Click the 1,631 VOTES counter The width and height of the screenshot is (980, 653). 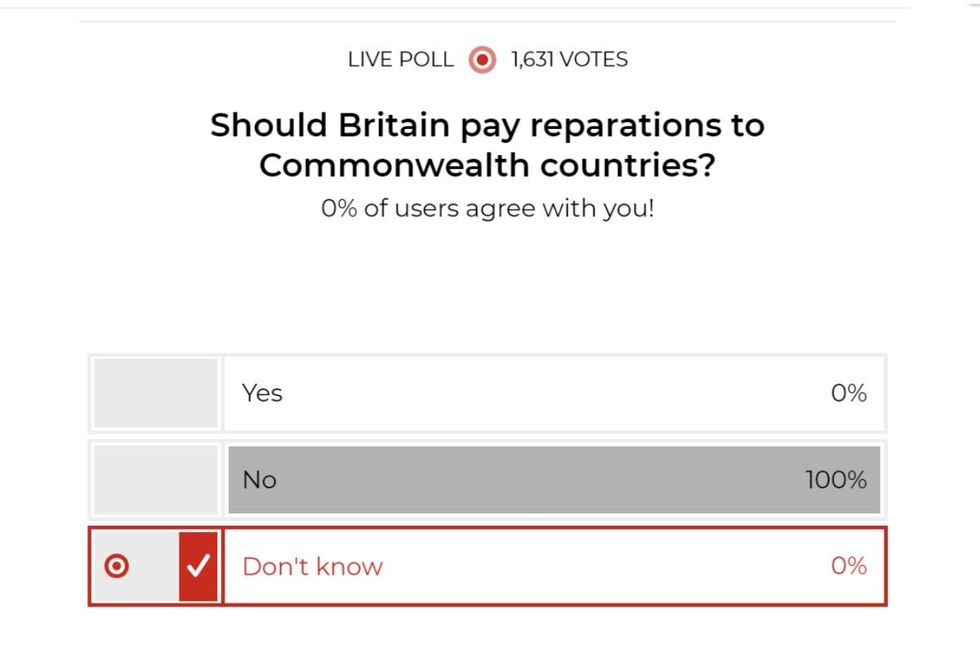569,60
